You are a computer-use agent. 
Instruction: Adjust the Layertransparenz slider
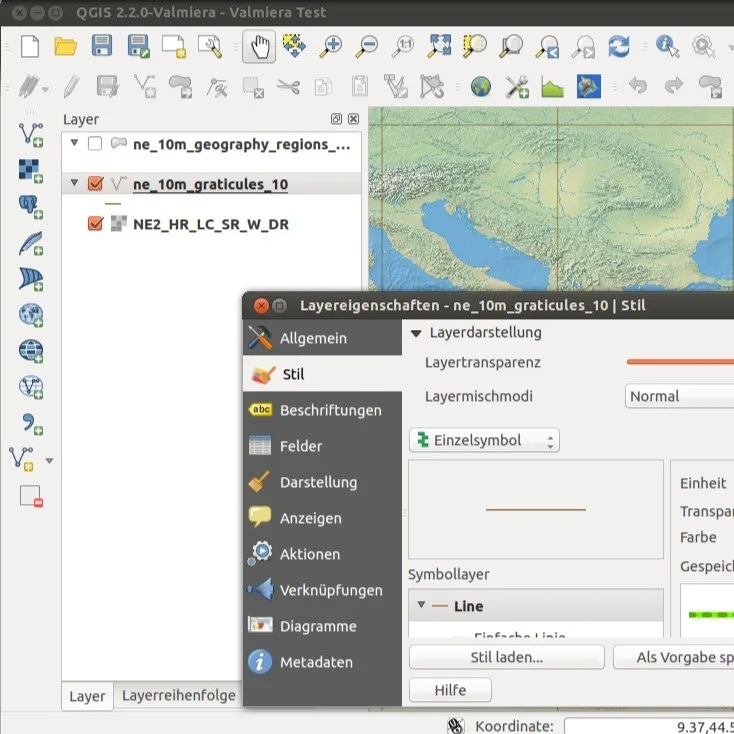(x=680, y=362)
